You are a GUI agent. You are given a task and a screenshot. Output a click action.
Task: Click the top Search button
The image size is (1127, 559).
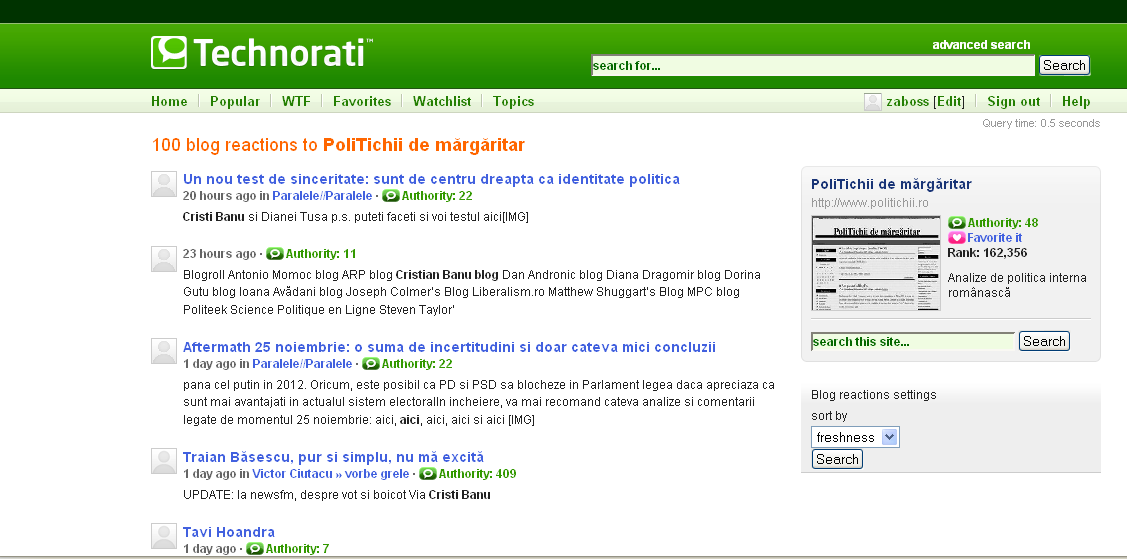coord(1064,65)
